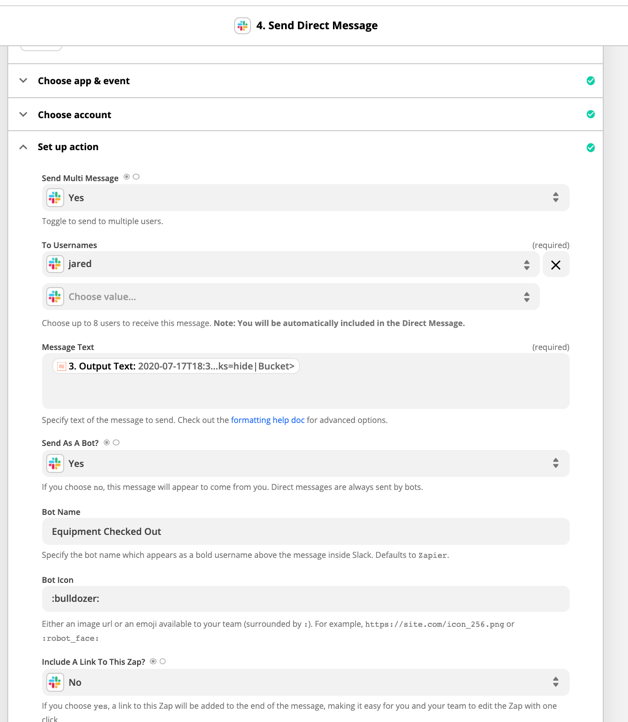Click the 3. Output Text data pill
Image resolution: width=628 pixels, height=722 pixels.
[x=176, y=367]
